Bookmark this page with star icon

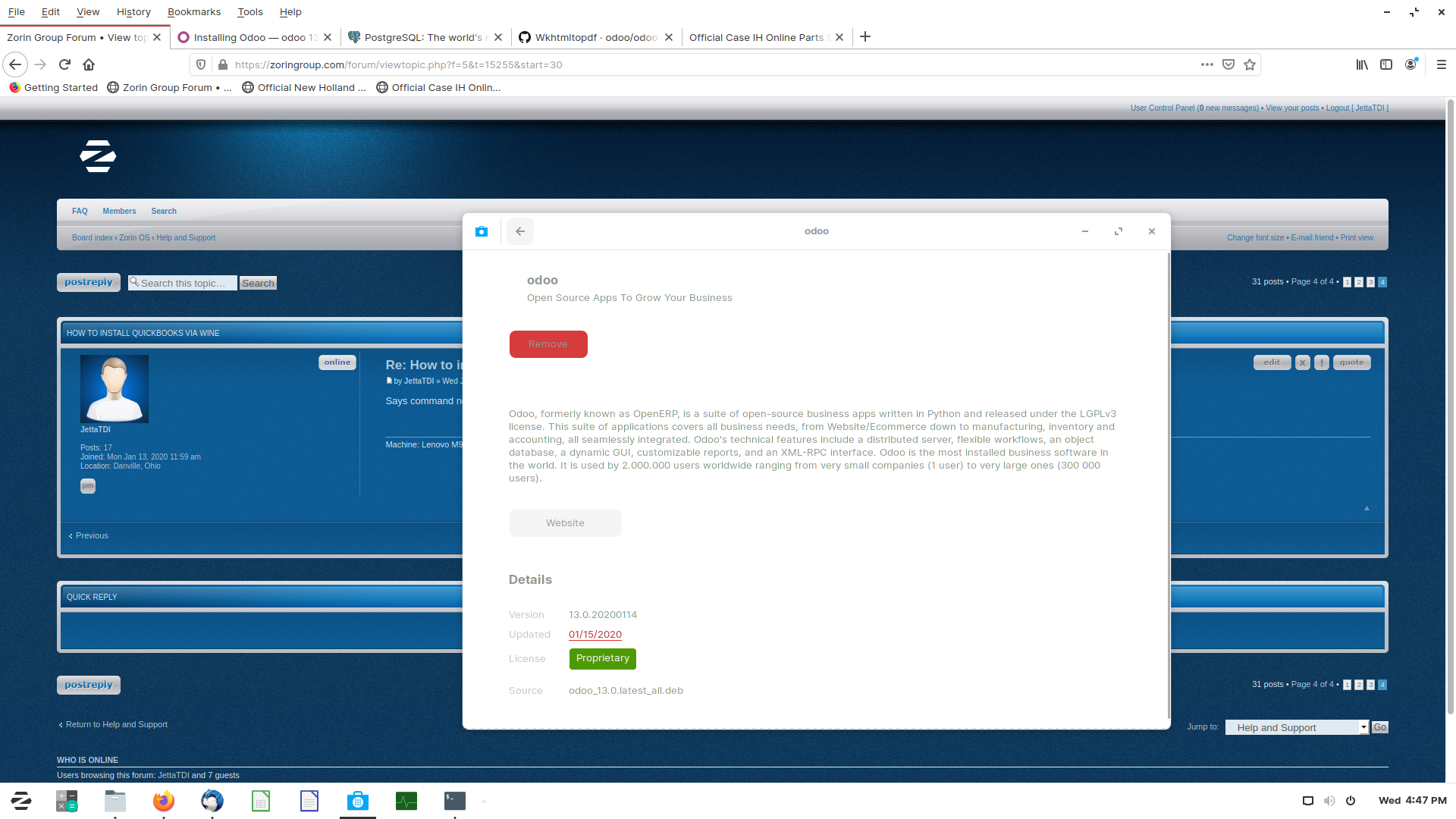[x=1250, y=64]
